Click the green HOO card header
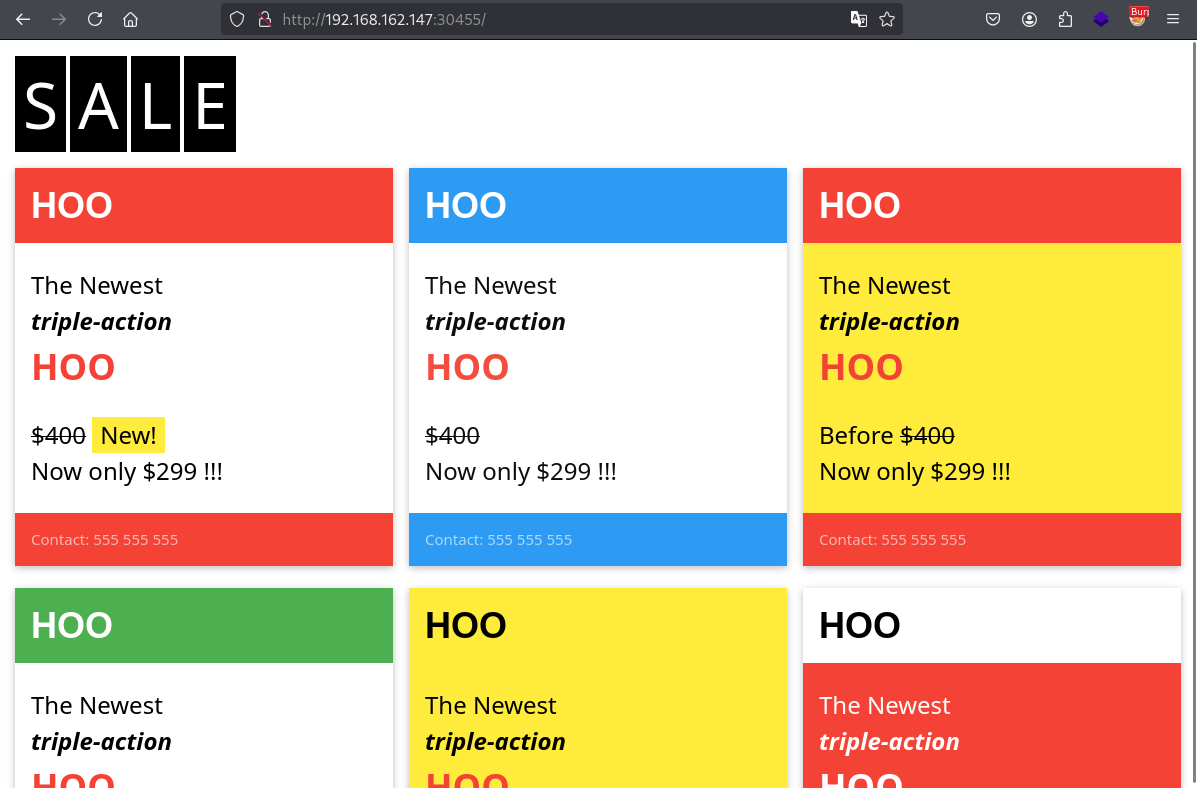The height and width of the screenshot is (788, 1197). (204, 625)
